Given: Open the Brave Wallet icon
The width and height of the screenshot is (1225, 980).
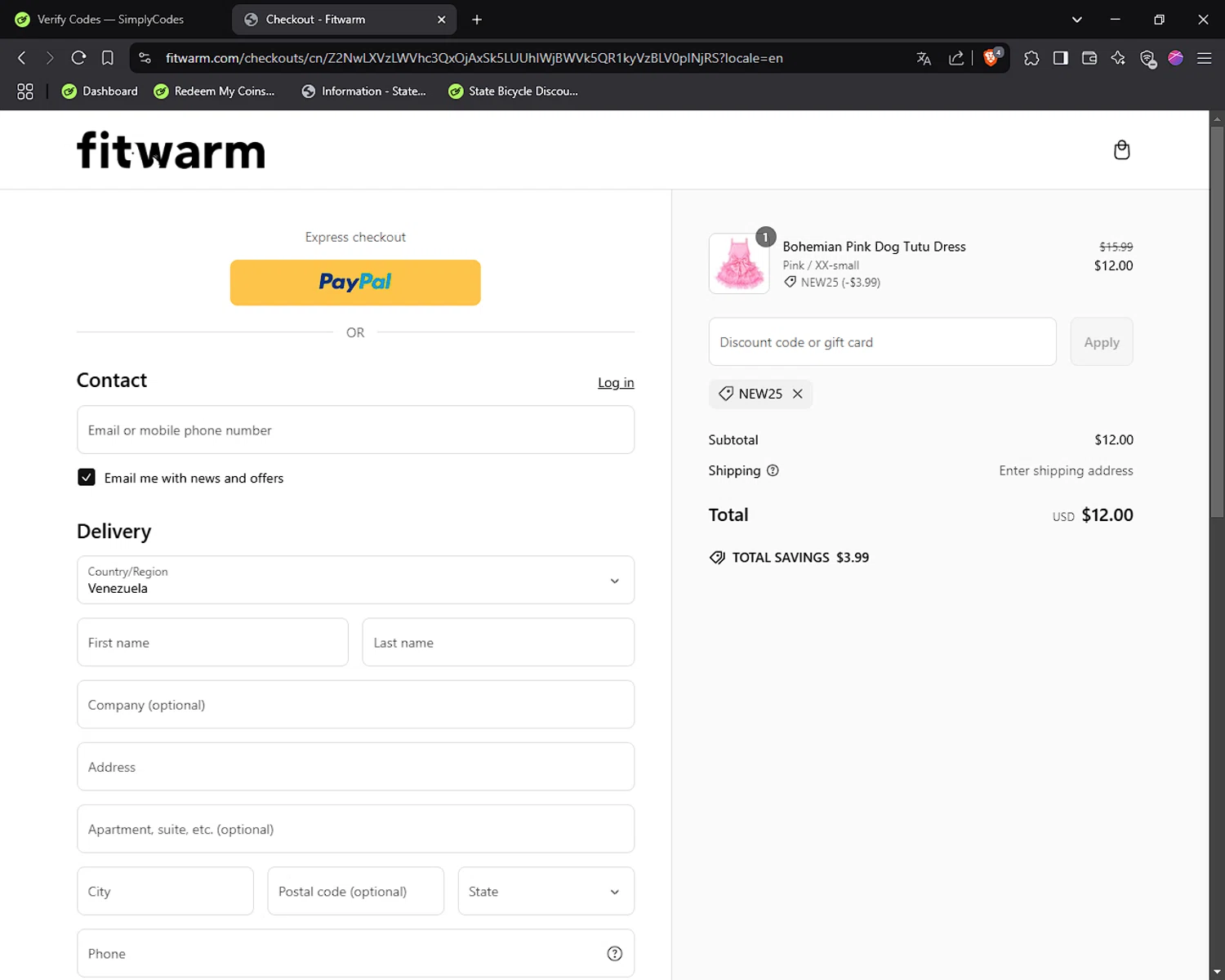Looking at the screenshot, I should tap(1089, 58).
